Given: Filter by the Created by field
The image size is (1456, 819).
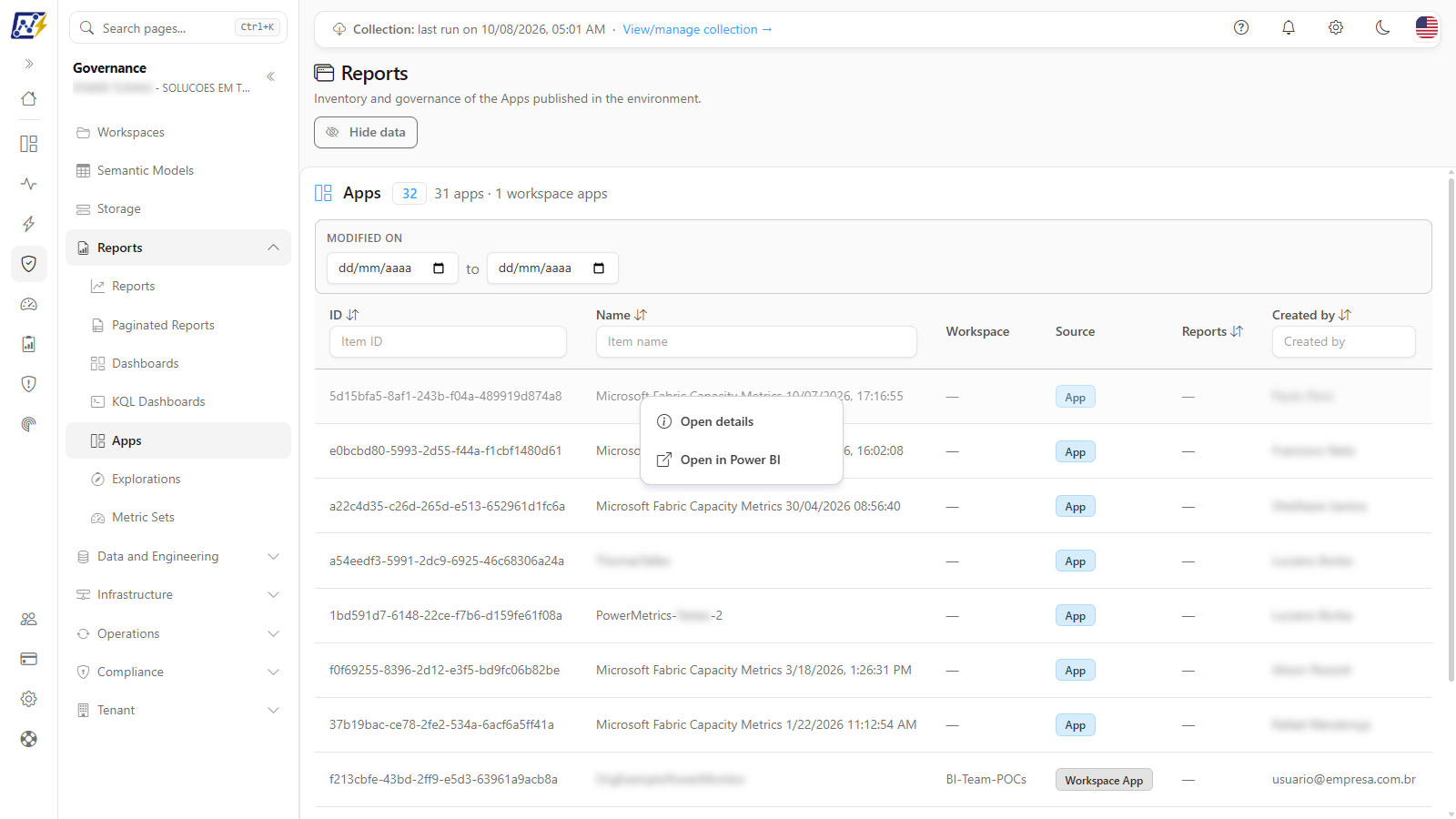Looking at the screenshot, I should point(1344,341).
